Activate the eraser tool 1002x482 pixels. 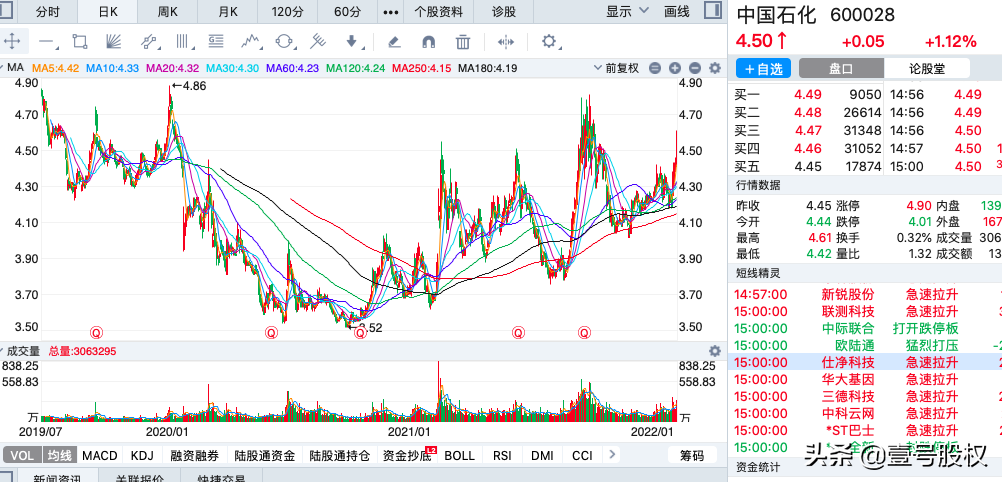pos(394,42)
